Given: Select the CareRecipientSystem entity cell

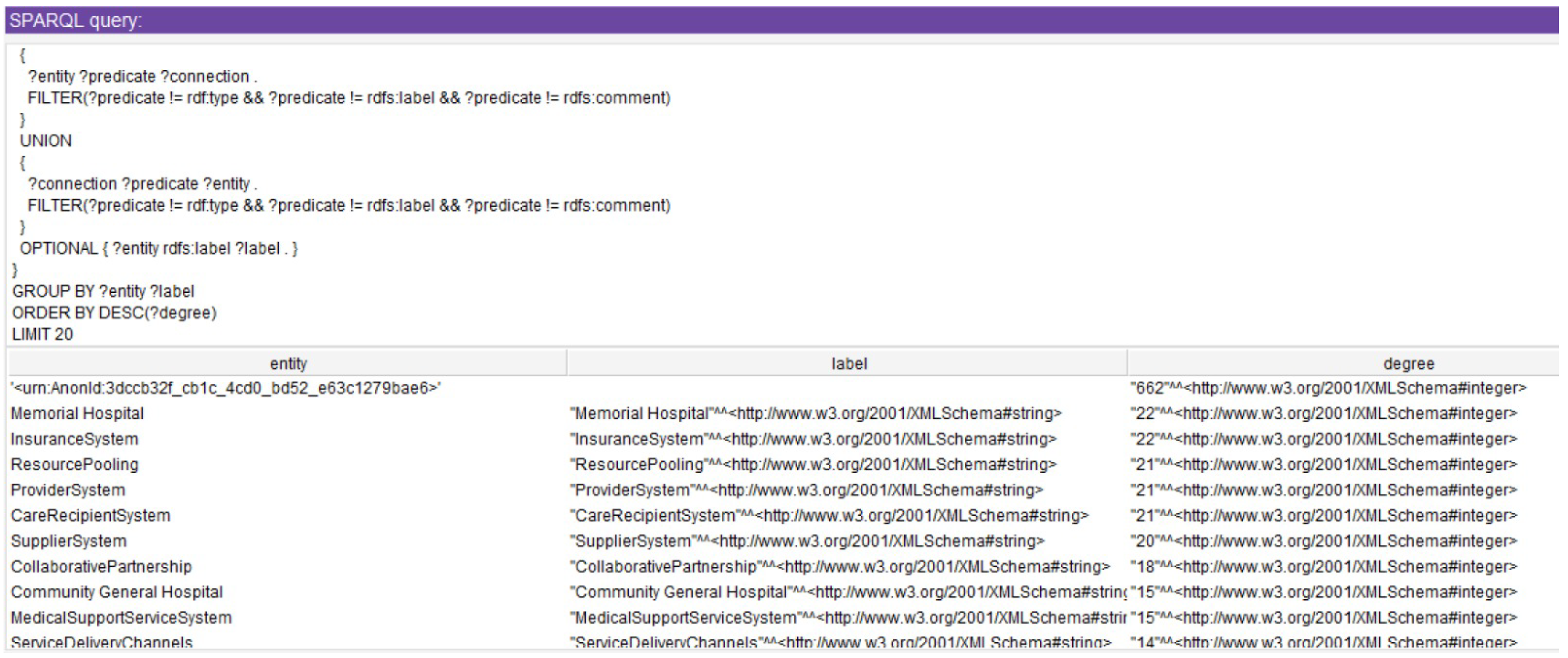Looking at the screenshot, I should click(90, 516).
